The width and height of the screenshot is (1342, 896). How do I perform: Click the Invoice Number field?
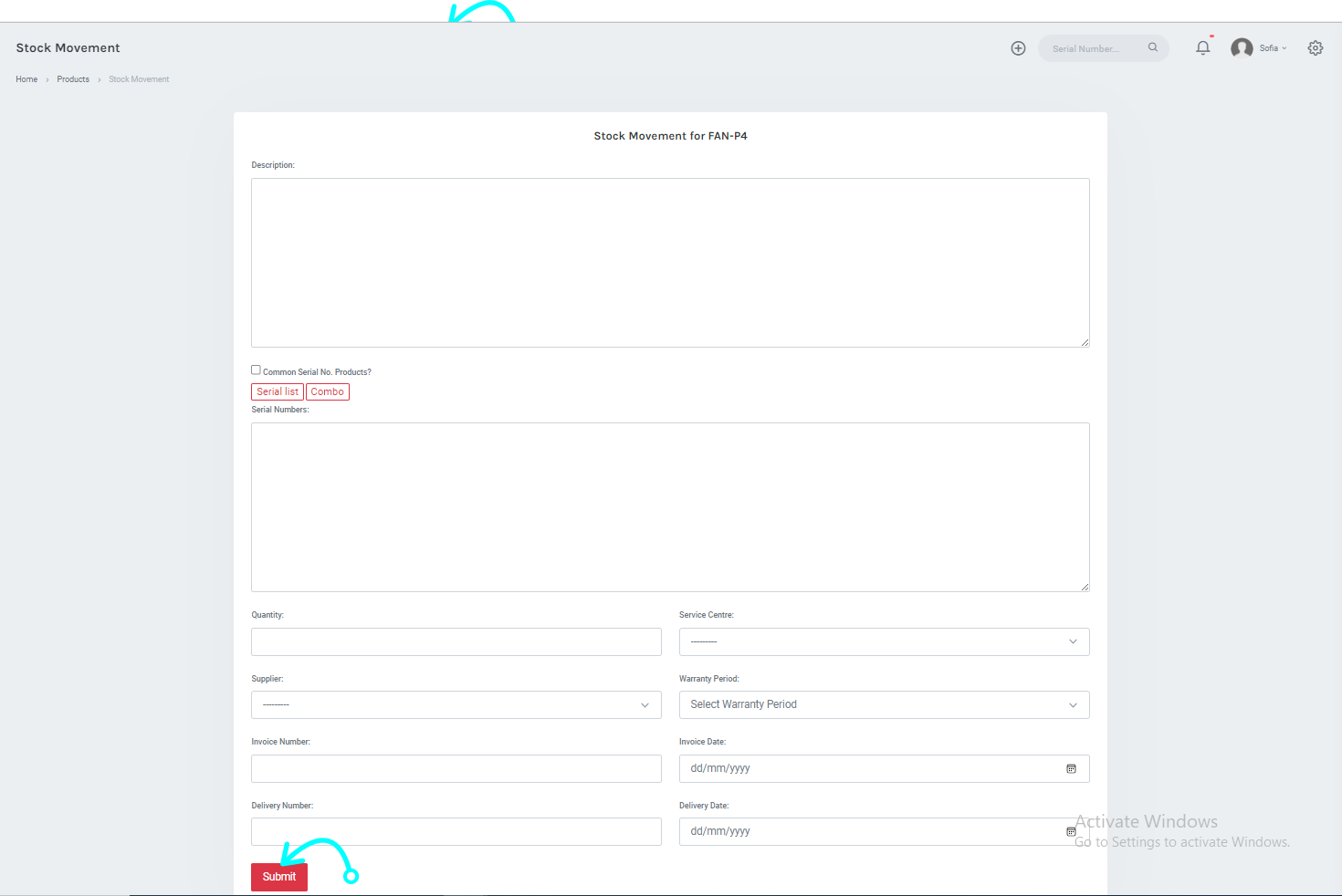click(x=456, y=768)
